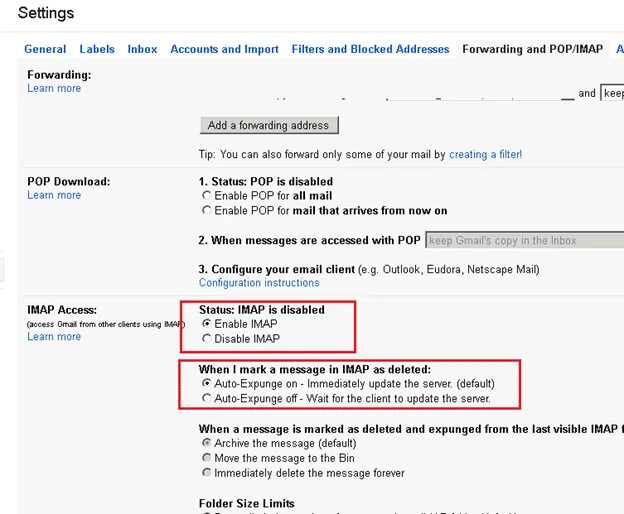Click Learn more under POP Download
Screen dimensions: 624x514
[54, 195]
